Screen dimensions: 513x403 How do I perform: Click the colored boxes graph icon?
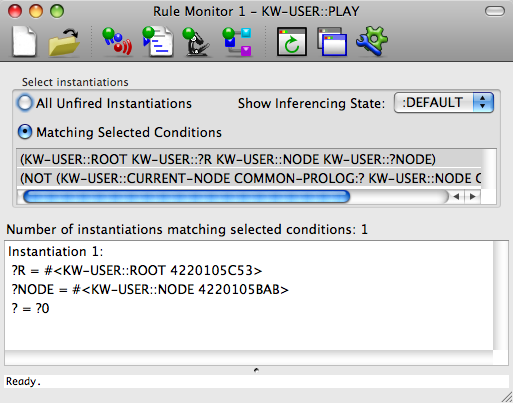237,42
